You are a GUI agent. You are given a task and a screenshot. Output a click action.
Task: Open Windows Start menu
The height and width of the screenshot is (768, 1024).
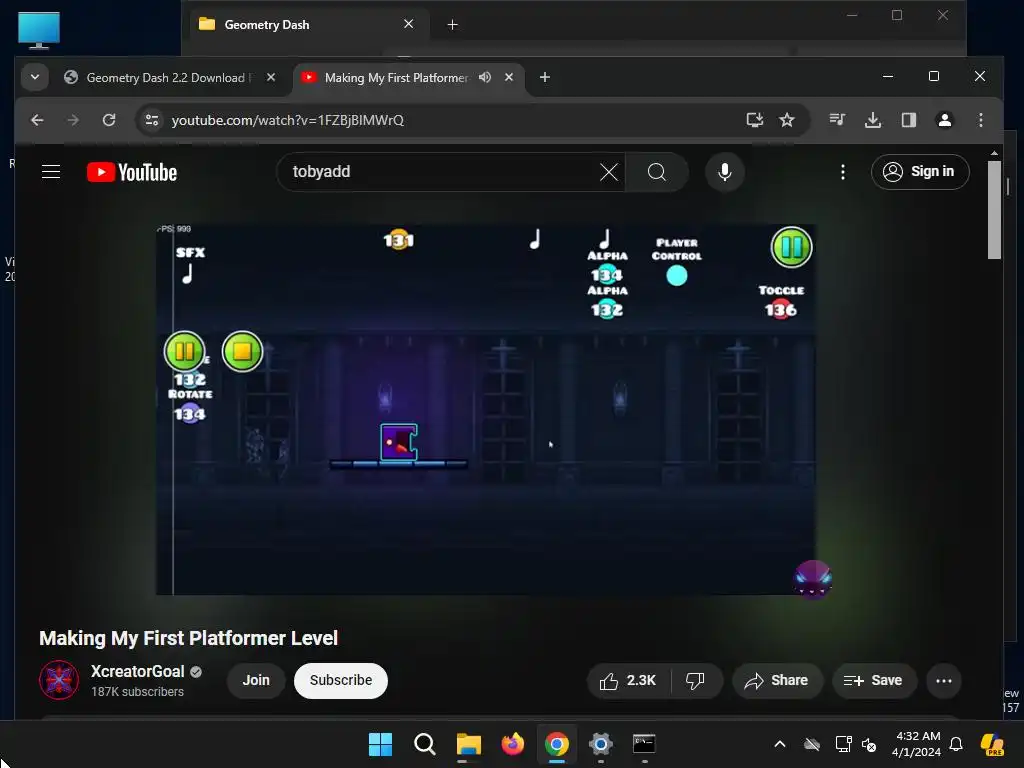[380, 744]
